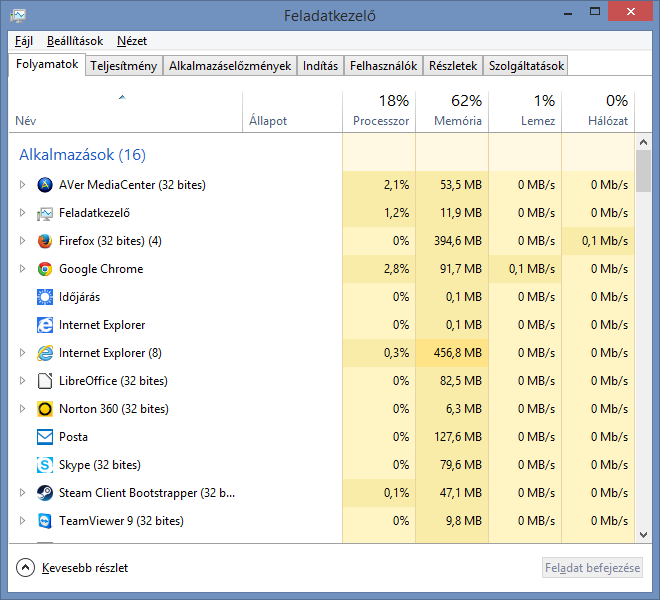Switch to the Részletek tab
The width and height of the screenshot is (660, 600).
coord(453,66)
